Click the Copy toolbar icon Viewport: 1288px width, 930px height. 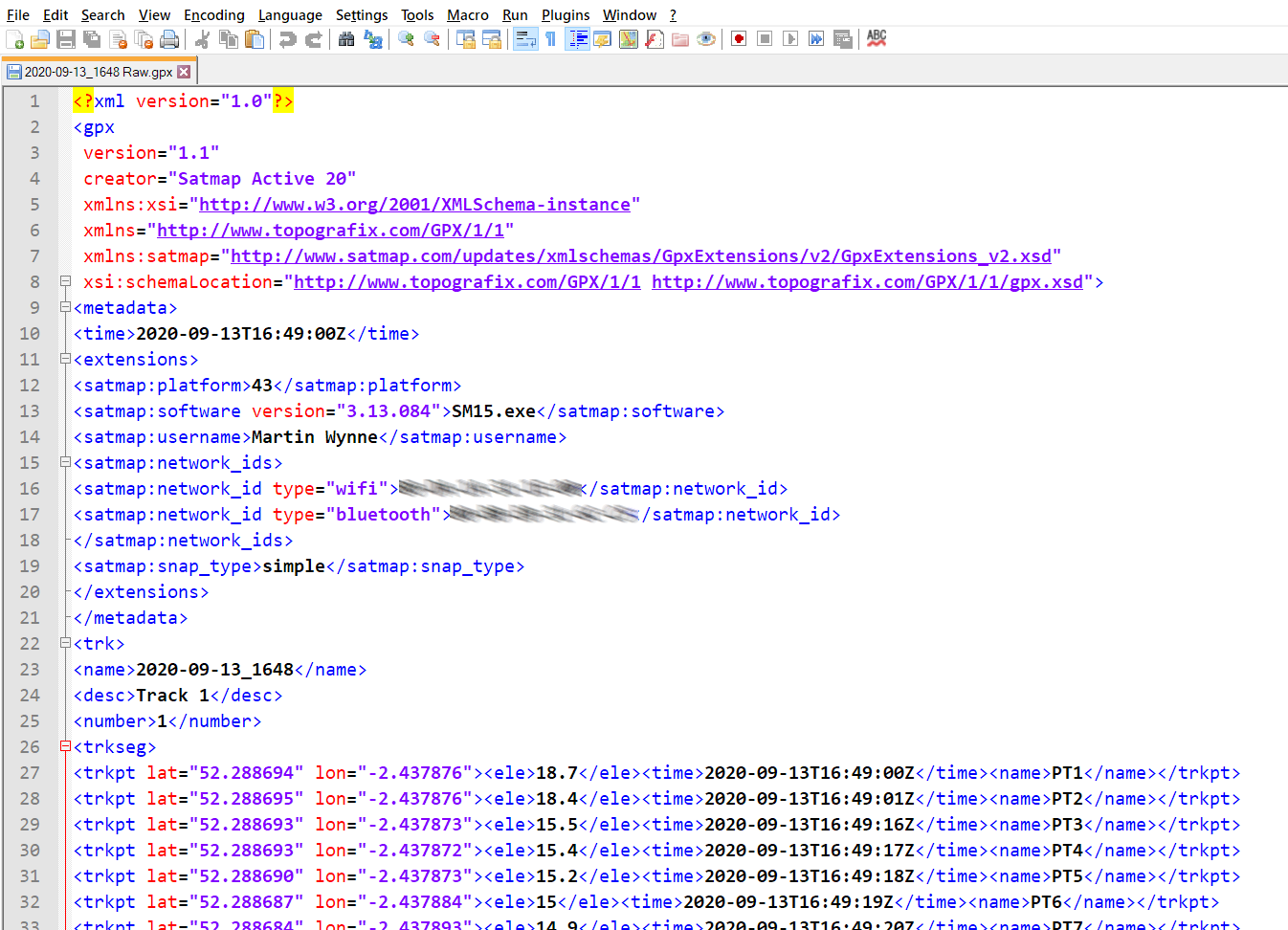click(x=228, y=39)
